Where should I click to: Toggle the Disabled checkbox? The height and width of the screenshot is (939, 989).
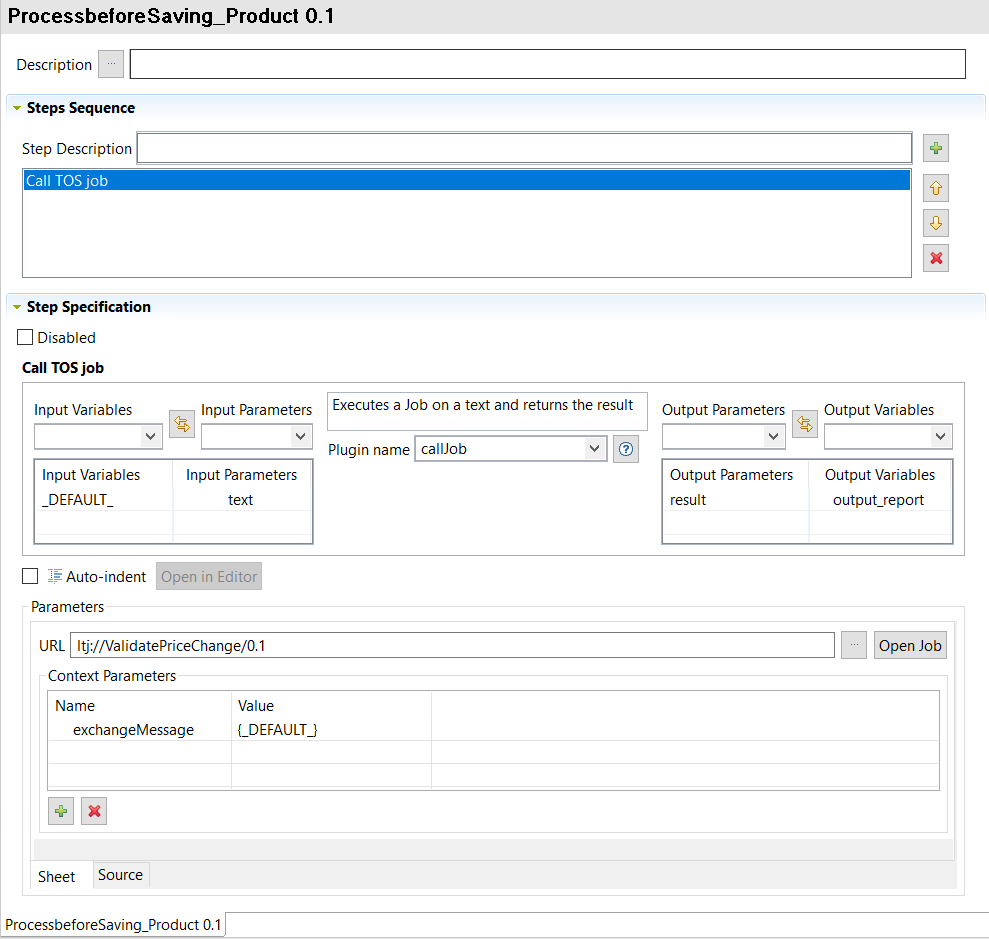coord(26,338)
